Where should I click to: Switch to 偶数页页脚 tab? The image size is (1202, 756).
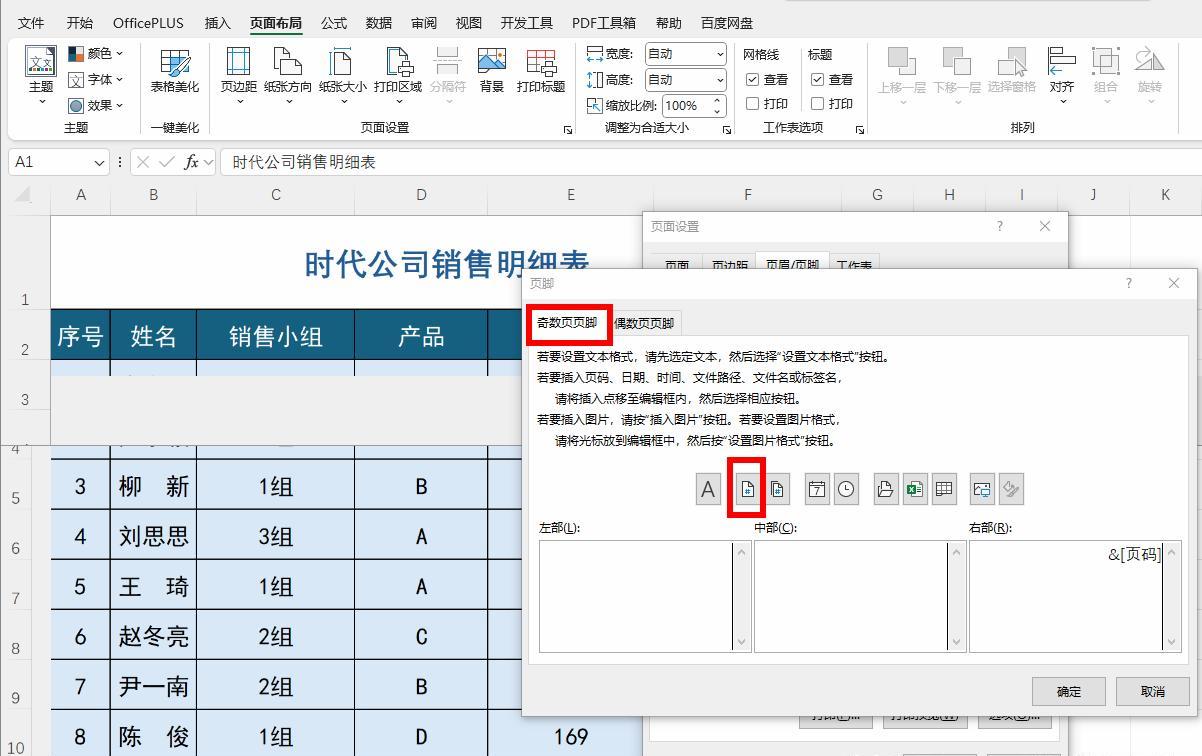click(x=644, y=323)
